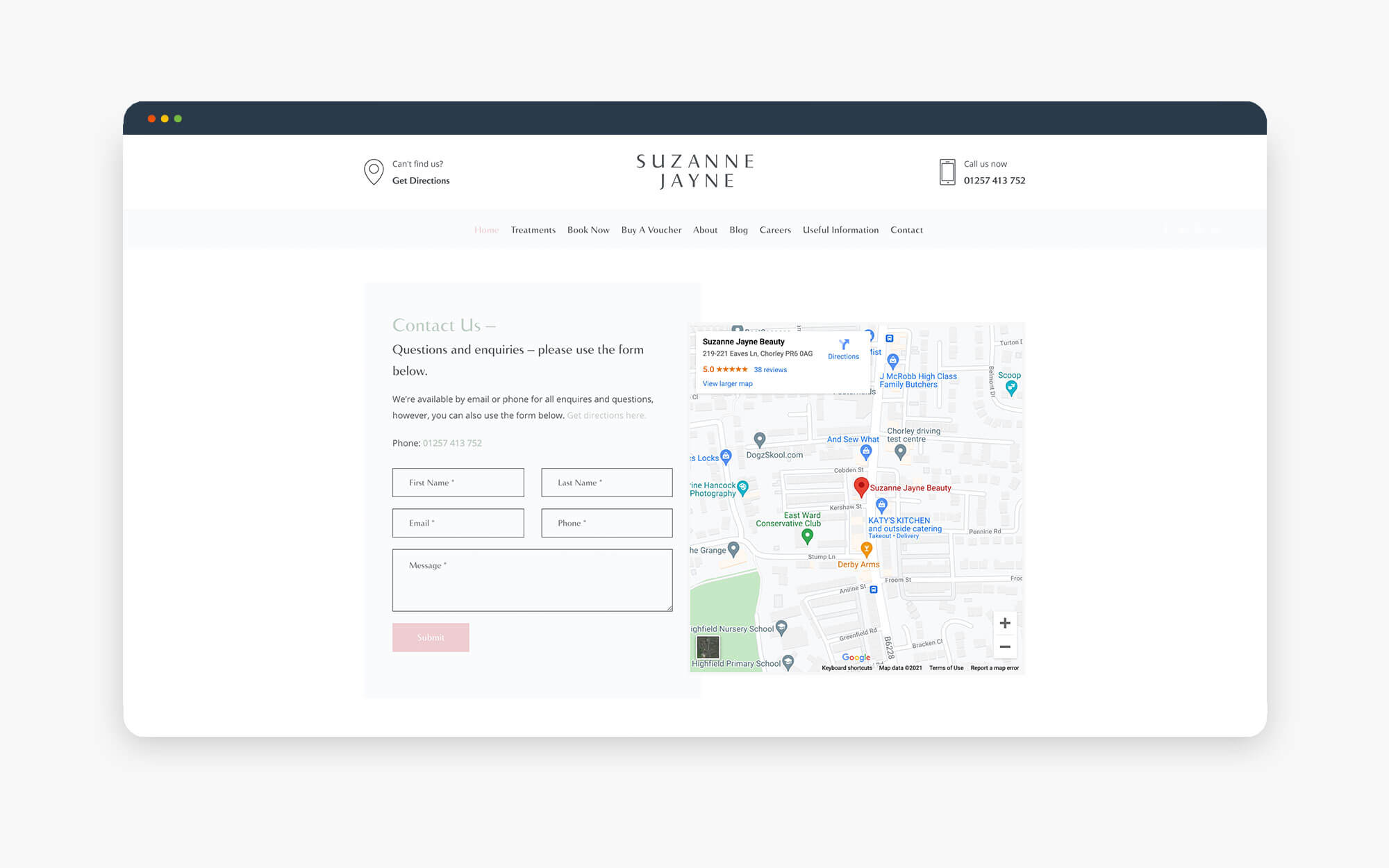Click the bus stop icon near Aniline St

tap(874, 590)
